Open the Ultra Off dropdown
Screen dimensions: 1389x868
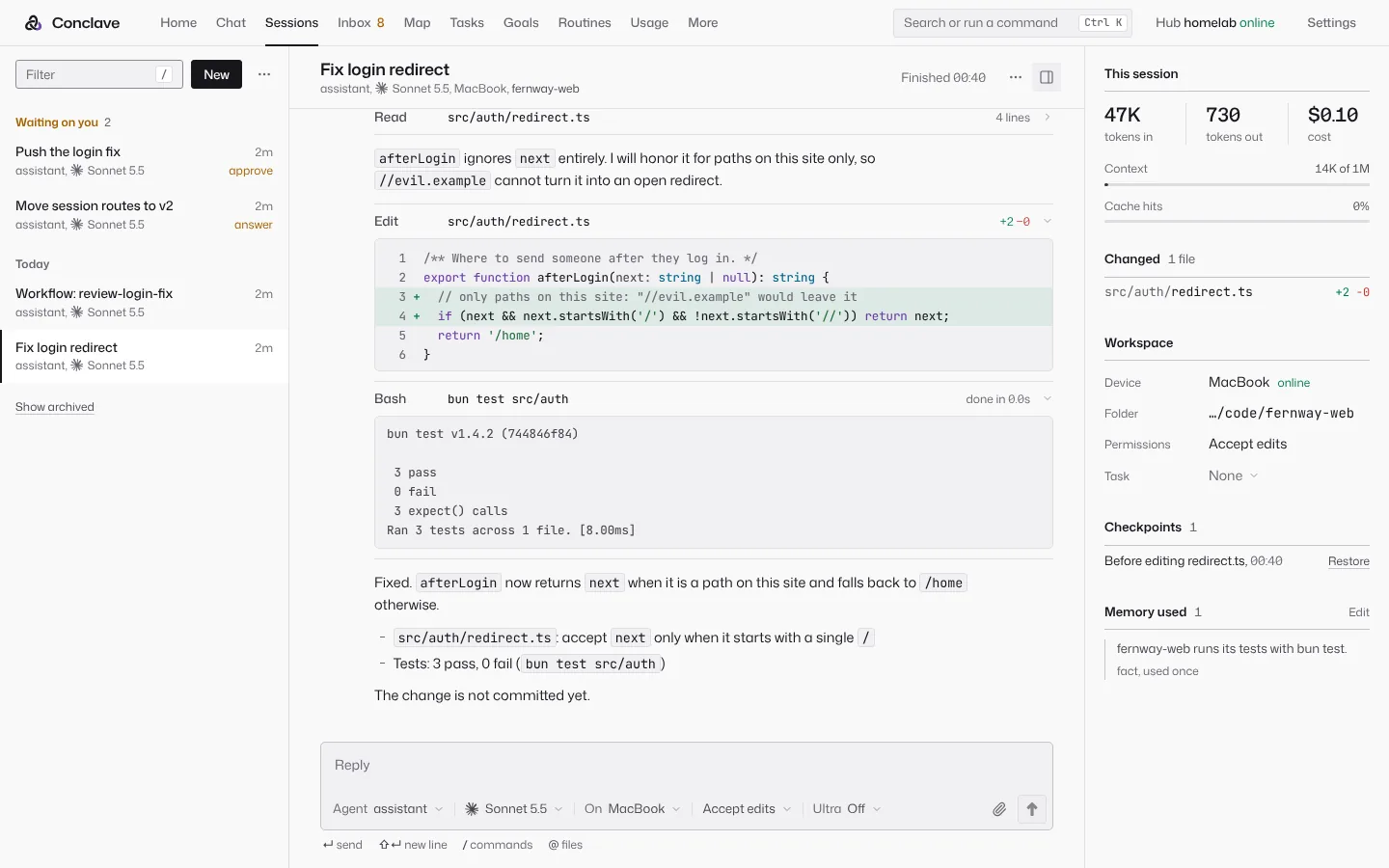click(x=847, y=809)
